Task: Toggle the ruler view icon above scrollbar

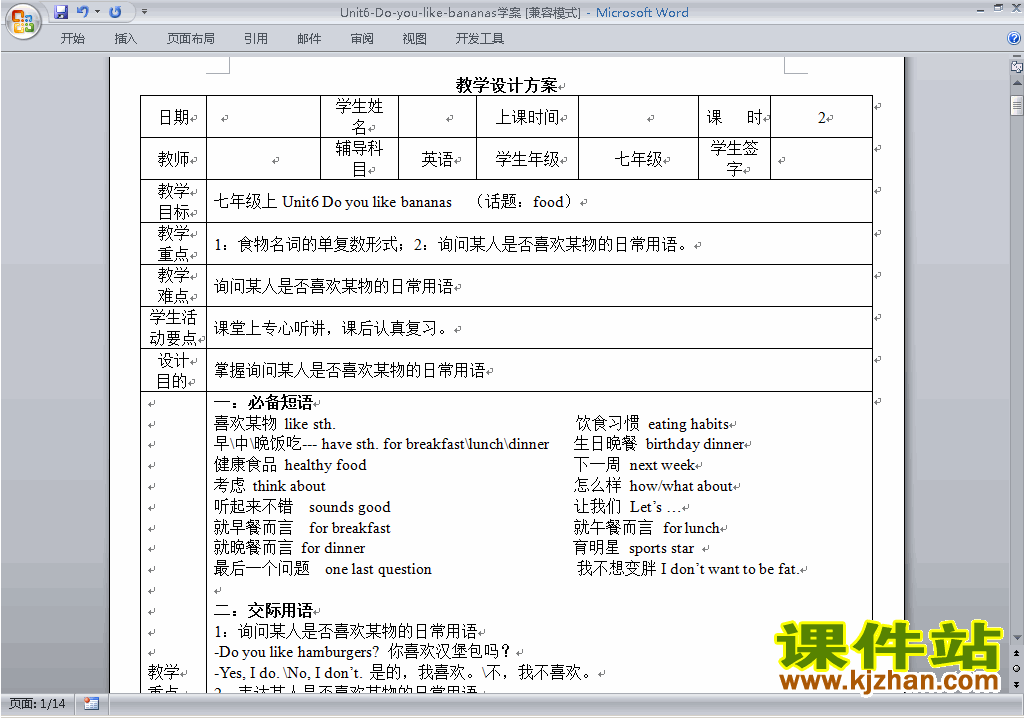Action: pos(1017,67)
